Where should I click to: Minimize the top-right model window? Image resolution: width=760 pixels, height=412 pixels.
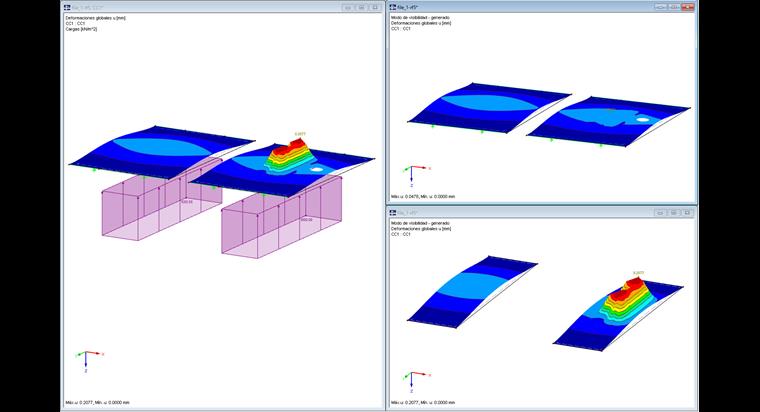tap(660, 7)
